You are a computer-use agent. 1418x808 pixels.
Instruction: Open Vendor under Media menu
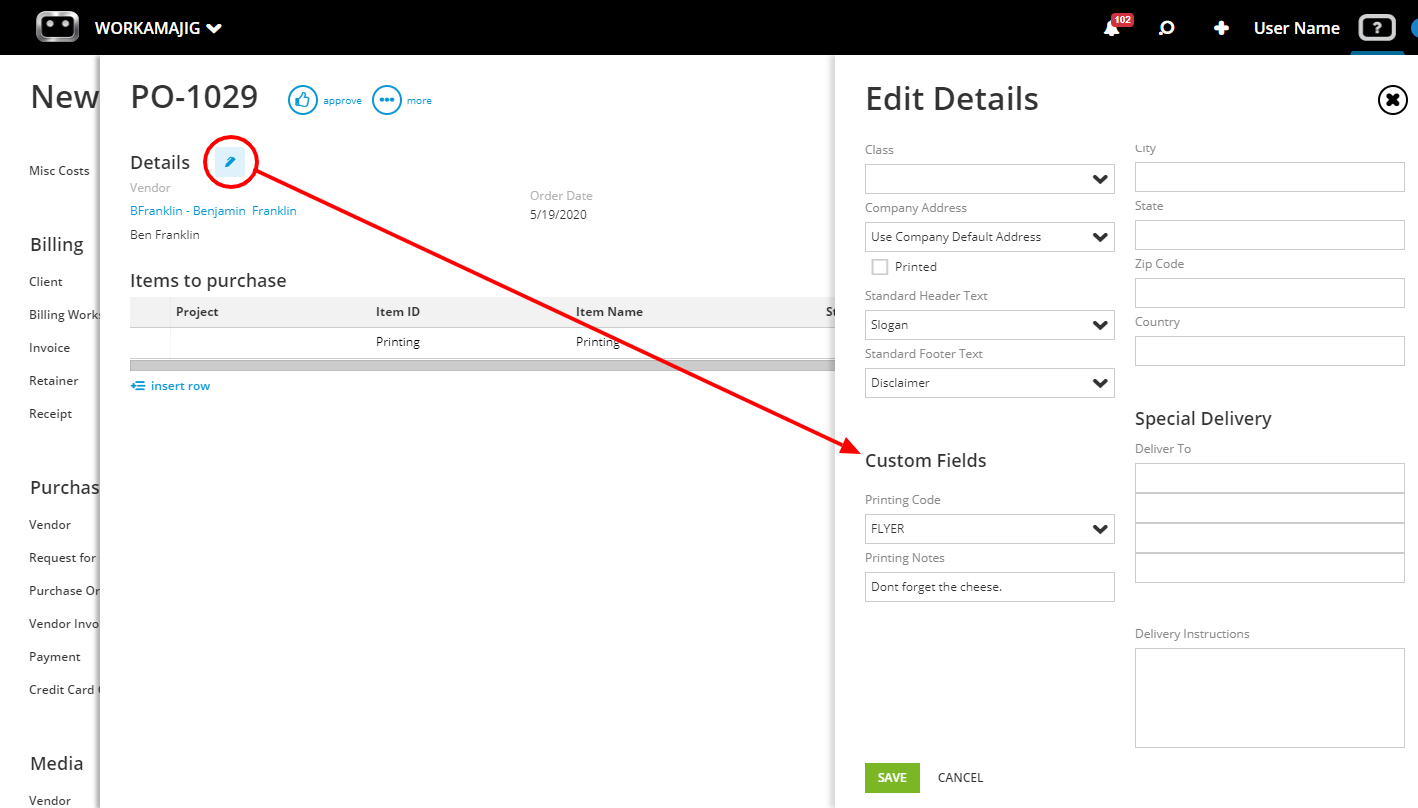(x=50, y=800)
